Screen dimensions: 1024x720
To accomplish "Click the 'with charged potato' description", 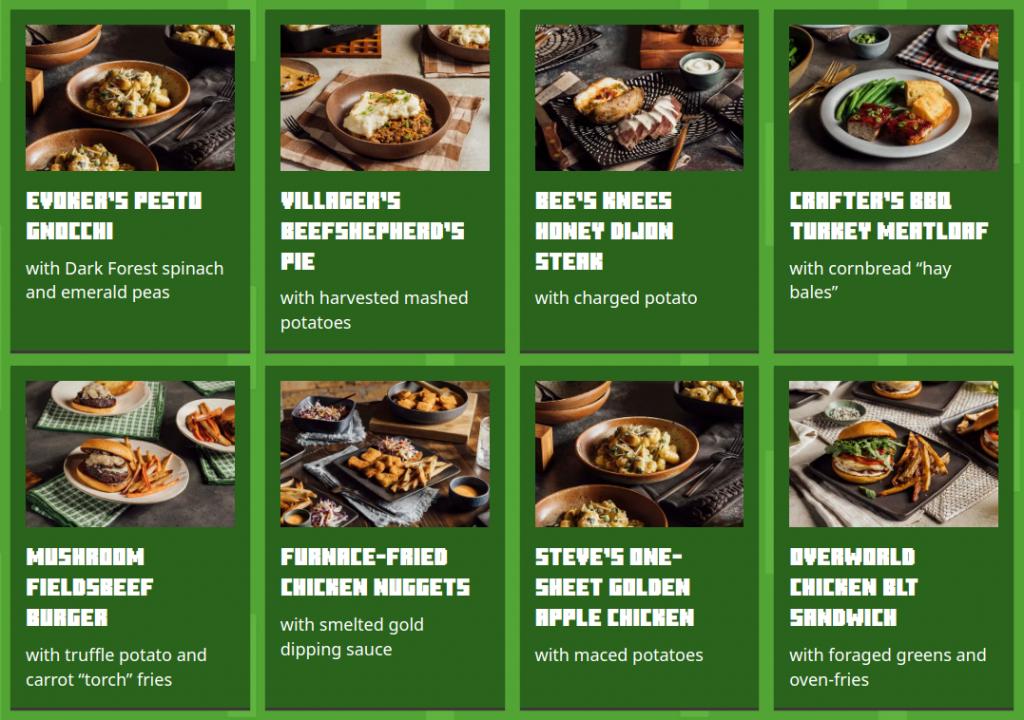I will click(616, 298).
